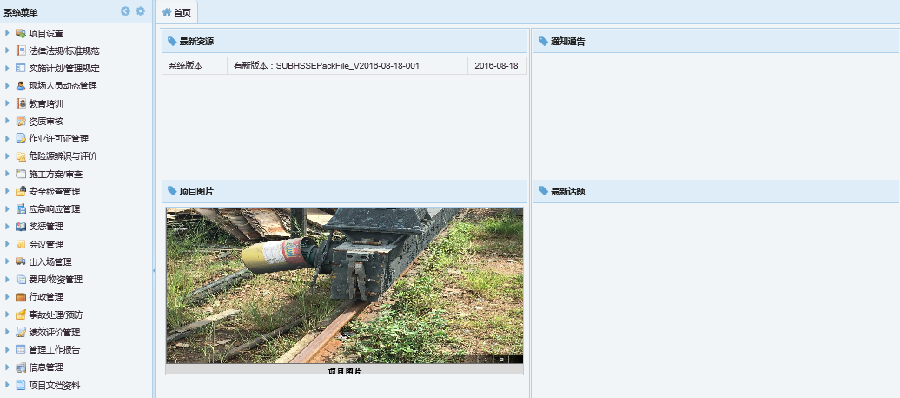Open the SUBHSSEPackFile version resource link
The height and width of the screenshot is (398, 900).
tap(327, 66)
